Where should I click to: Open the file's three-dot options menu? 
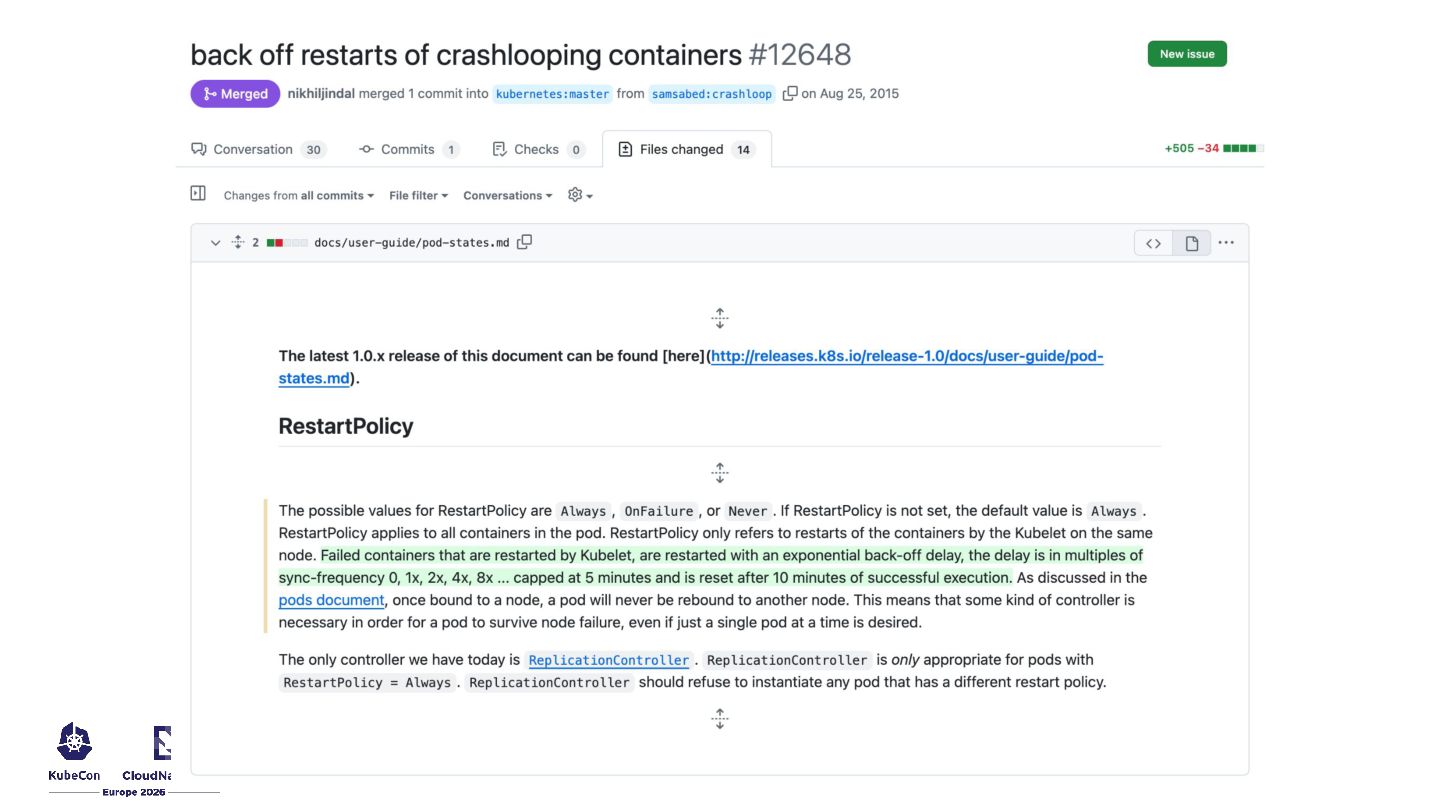[x=1226, y=243]
